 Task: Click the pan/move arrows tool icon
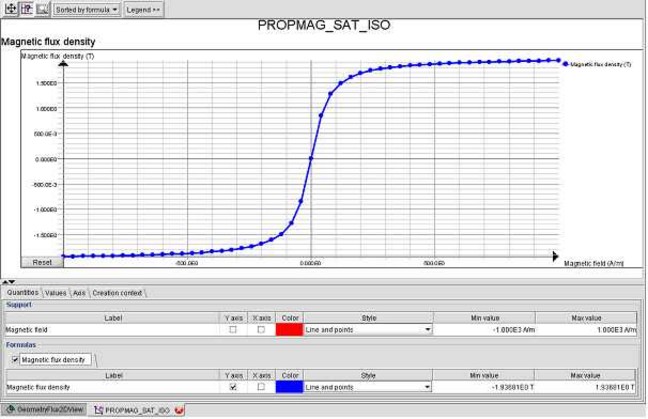11,9
